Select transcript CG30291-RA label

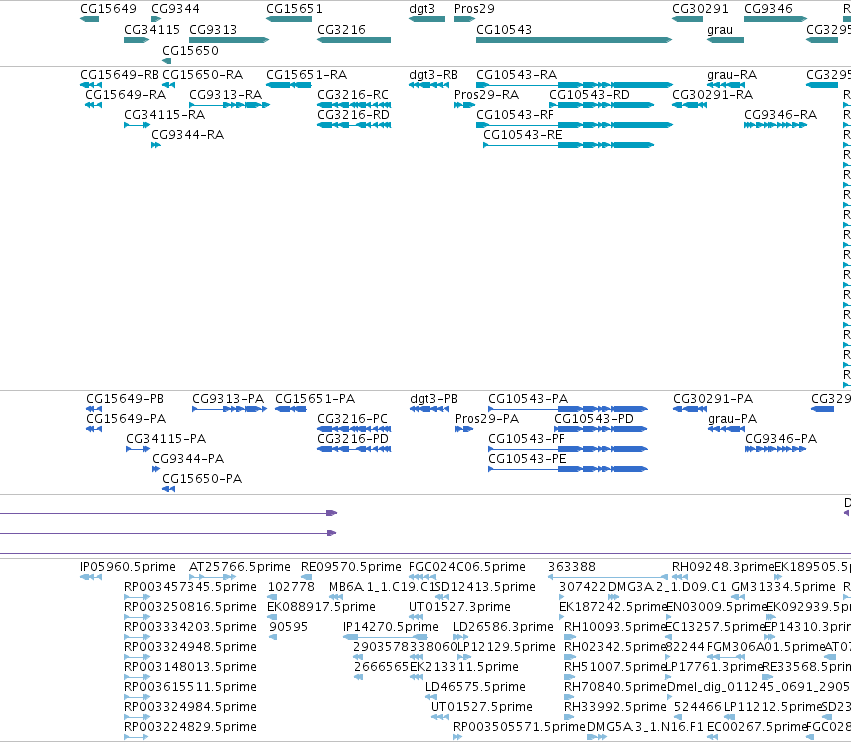tap(712, 95)
